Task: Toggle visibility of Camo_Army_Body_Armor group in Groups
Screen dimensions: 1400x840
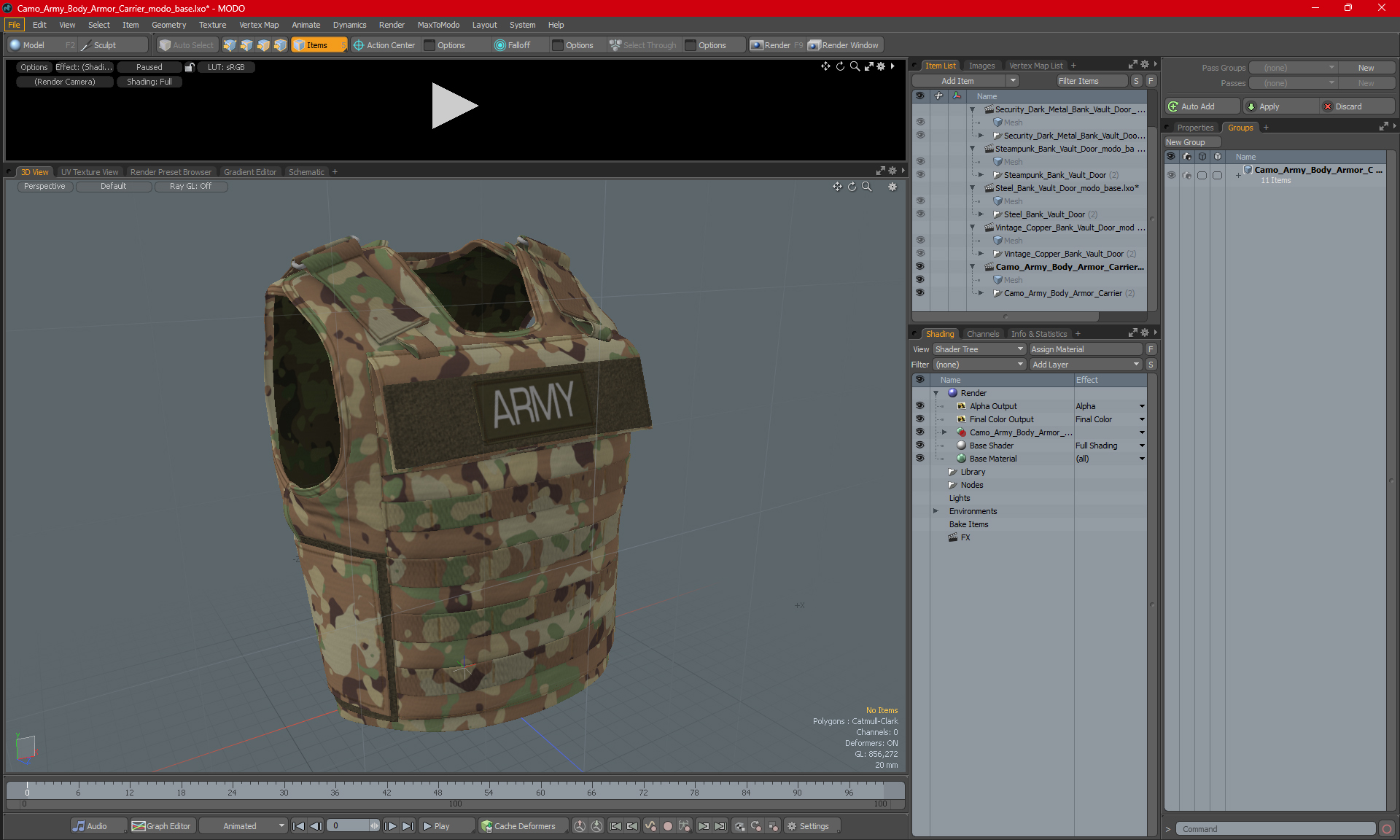Action: click(x=1171, y=175)
